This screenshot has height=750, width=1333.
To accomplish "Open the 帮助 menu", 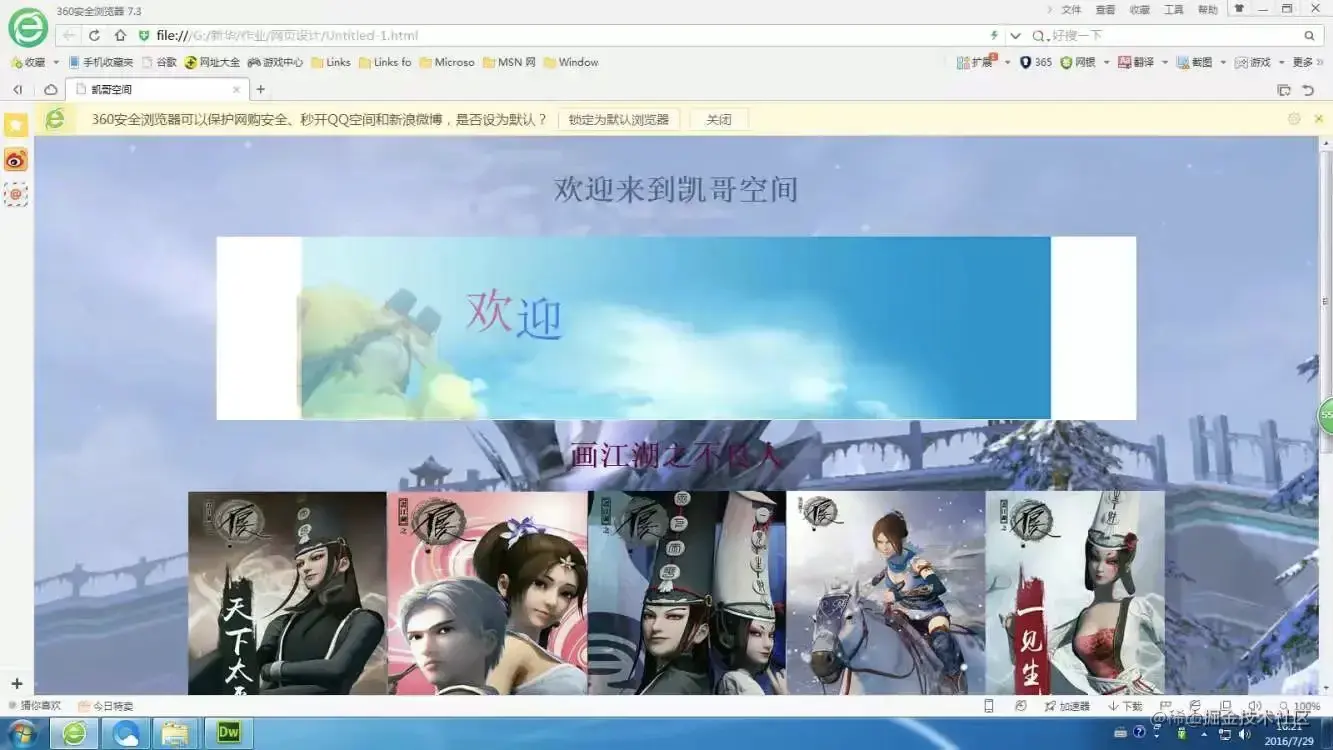I will click(1207, 9).
